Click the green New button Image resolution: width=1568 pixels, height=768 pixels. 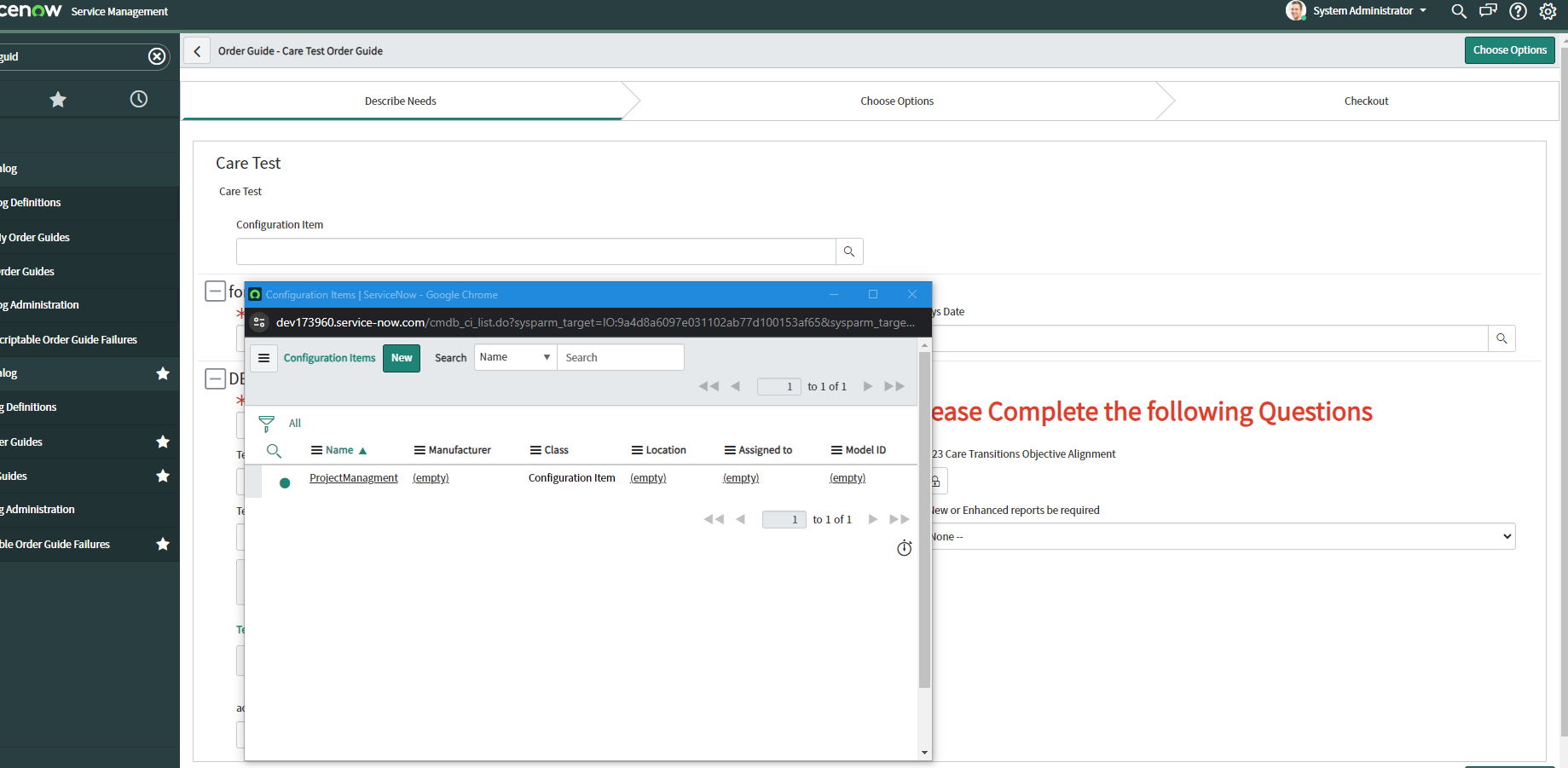[x=402, y=358]
